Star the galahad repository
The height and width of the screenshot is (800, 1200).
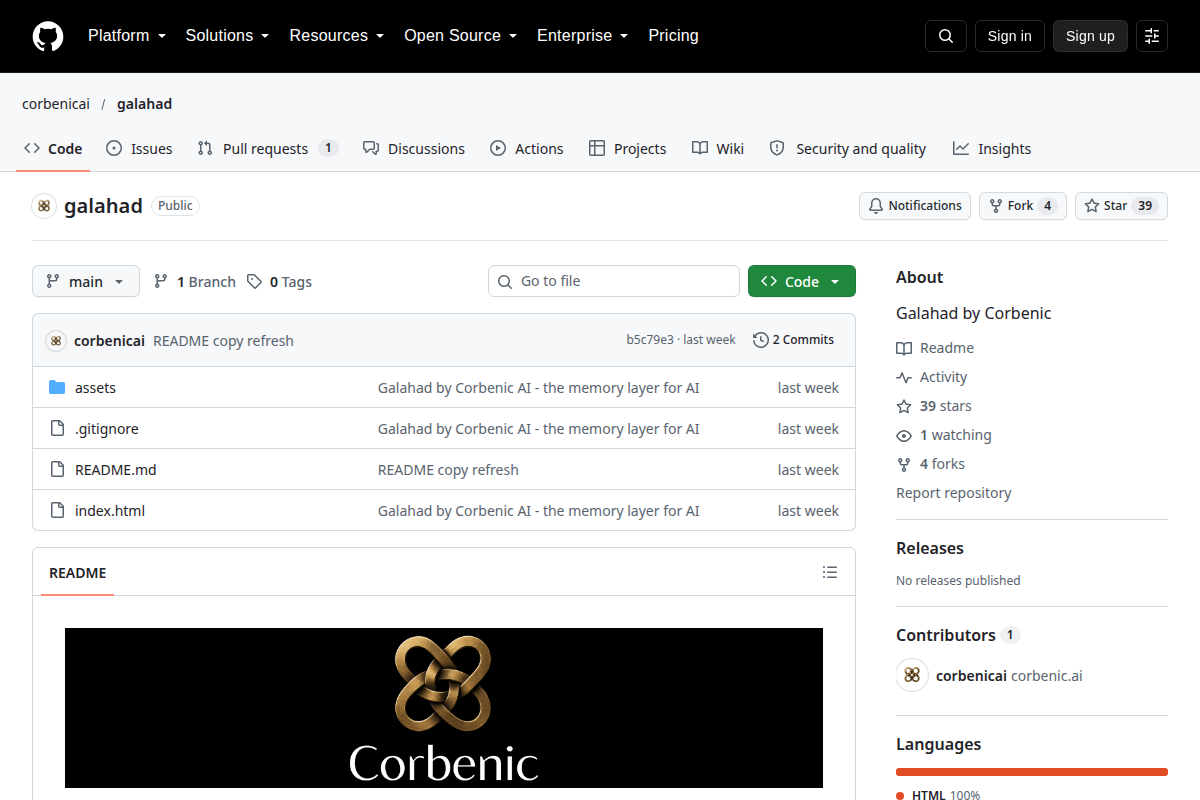[1121, 206]
